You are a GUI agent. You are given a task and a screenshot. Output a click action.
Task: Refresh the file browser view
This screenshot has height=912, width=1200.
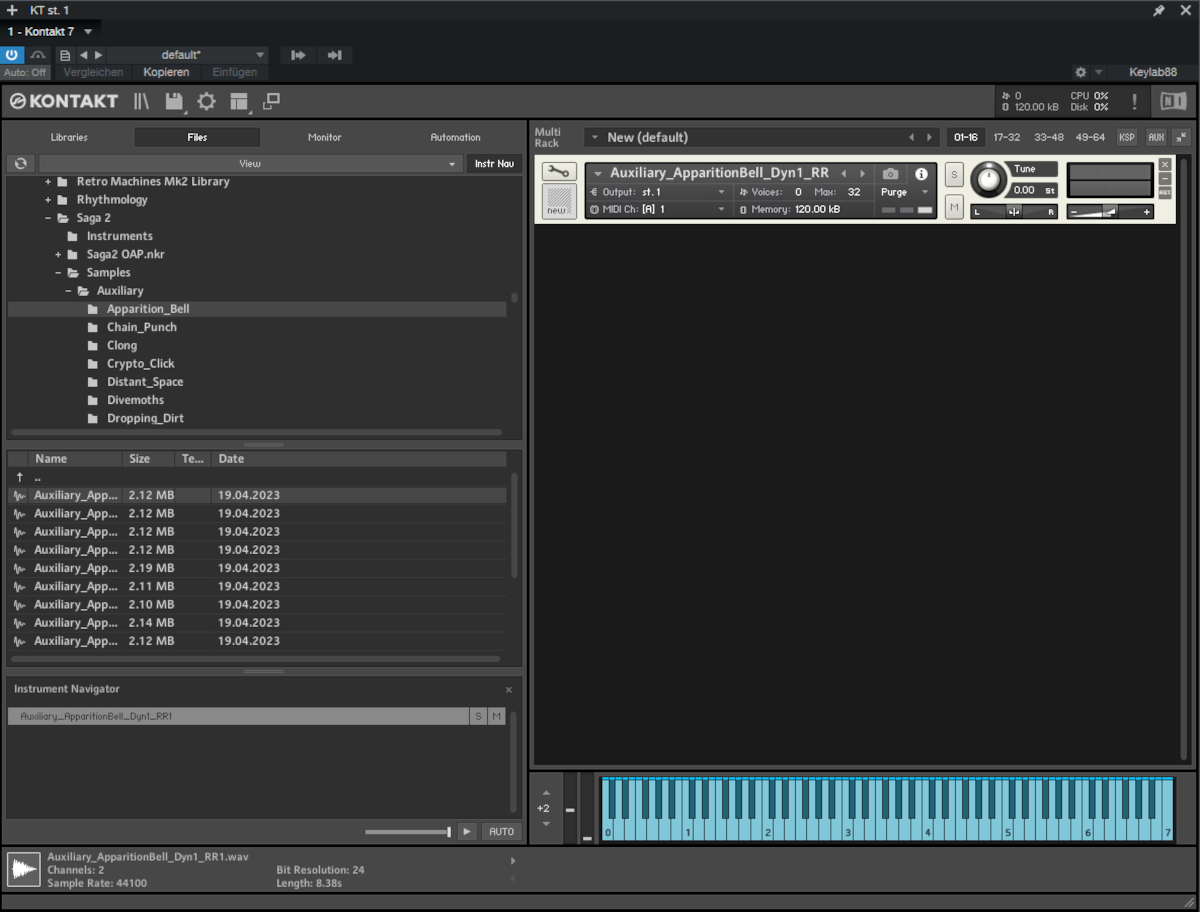20,163
